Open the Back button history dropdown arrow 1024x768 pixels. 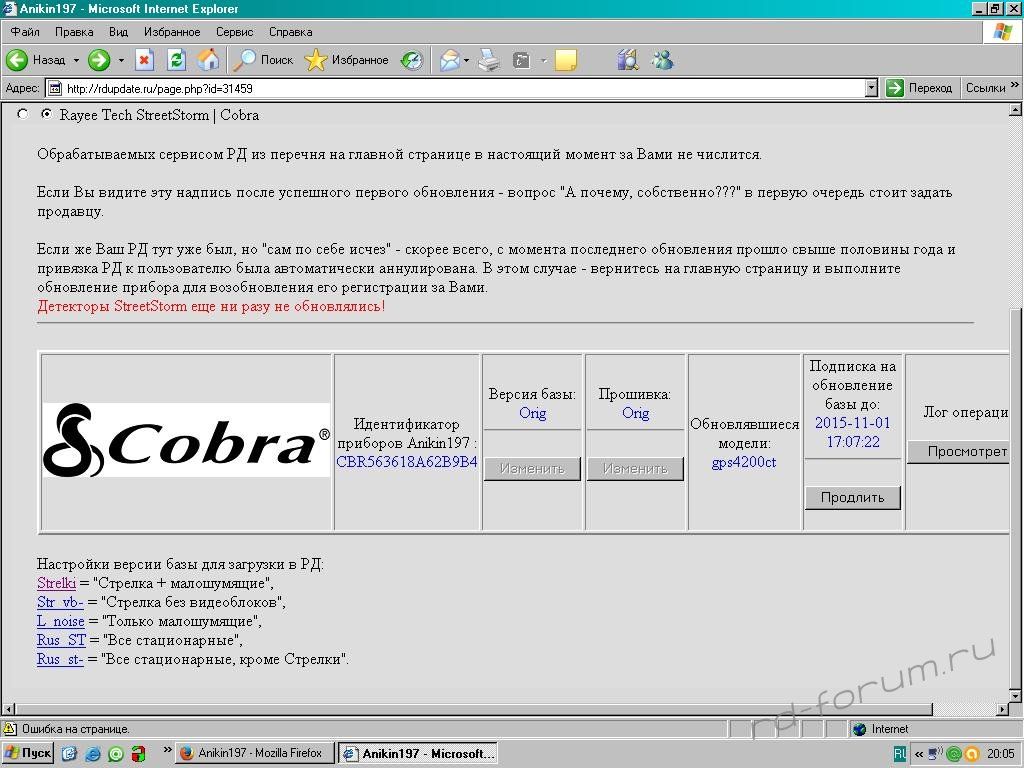pyautogui.click(x=76, y=60)
